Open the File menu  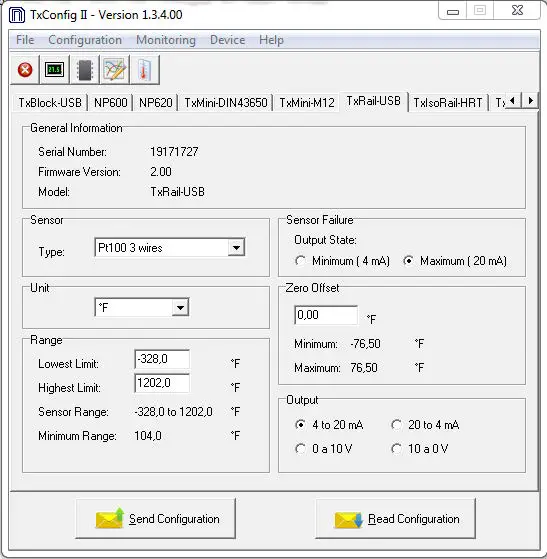(25, 40)
